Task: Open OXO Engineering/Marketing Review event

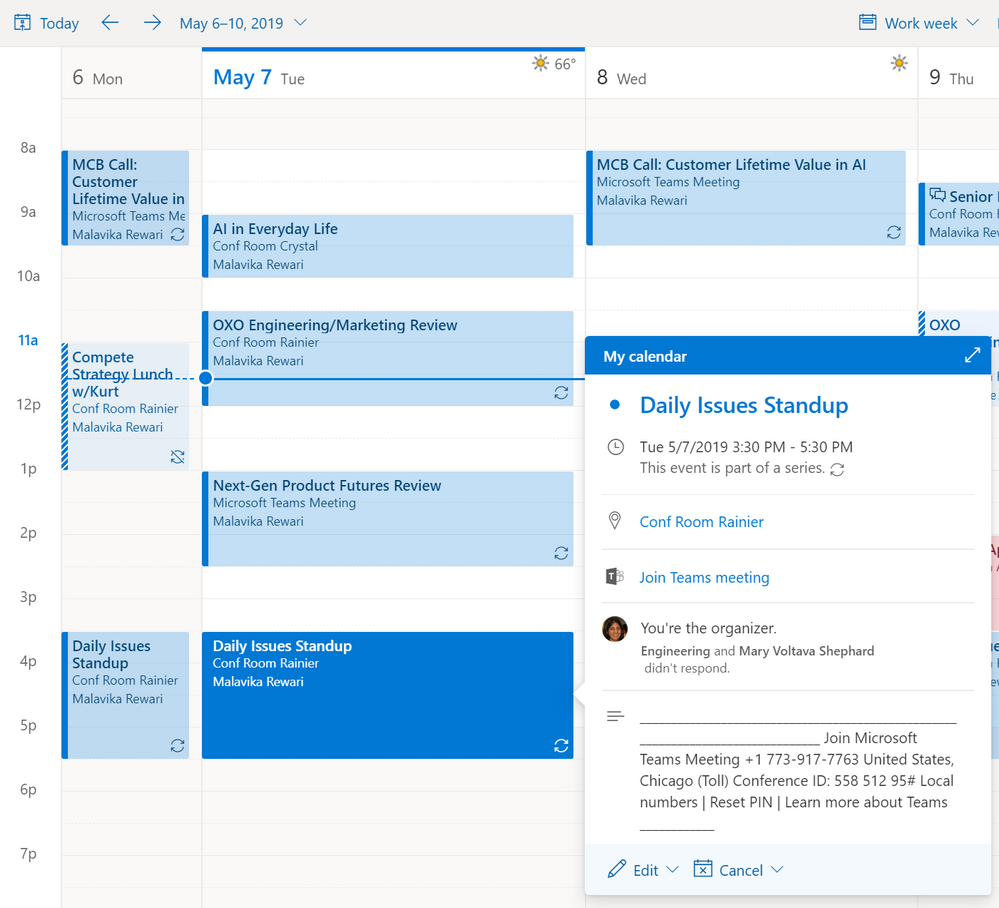Action: (387, 358)
